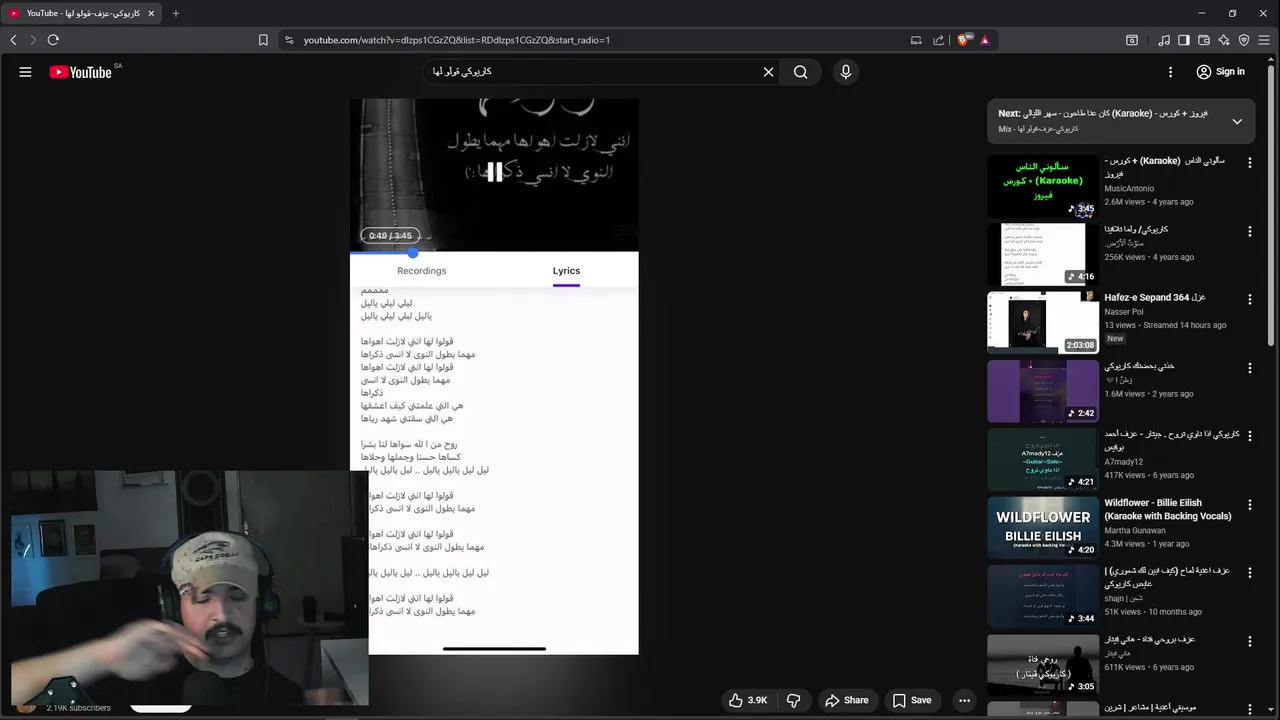This screenshot has height=720, width=1280.
Task: Dislike the video
Action: (x=794, y=700)
